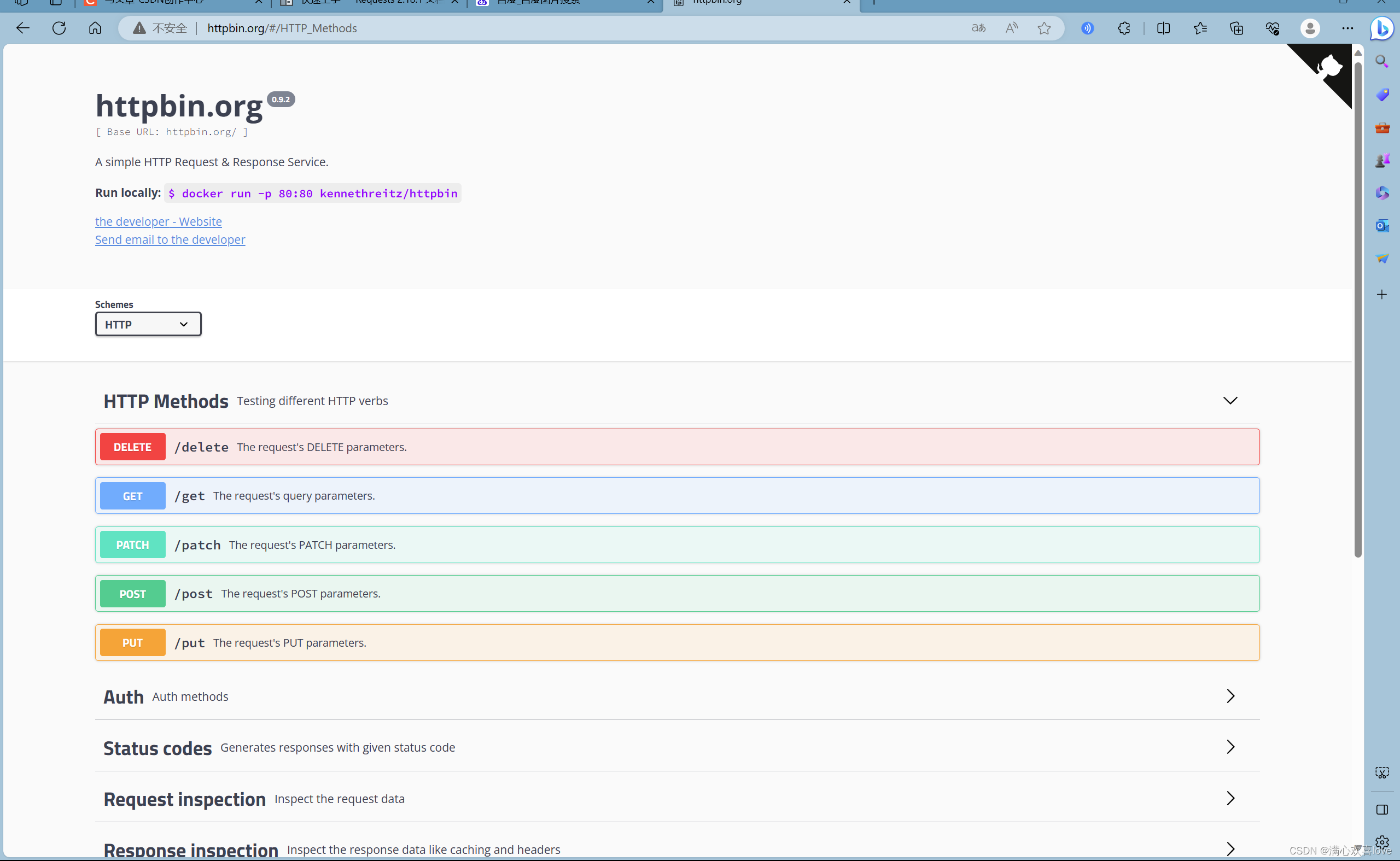Click Send email to the developer
Image resolution: width=1400 pixels, height=861 pixels.
tap(170, 240)
